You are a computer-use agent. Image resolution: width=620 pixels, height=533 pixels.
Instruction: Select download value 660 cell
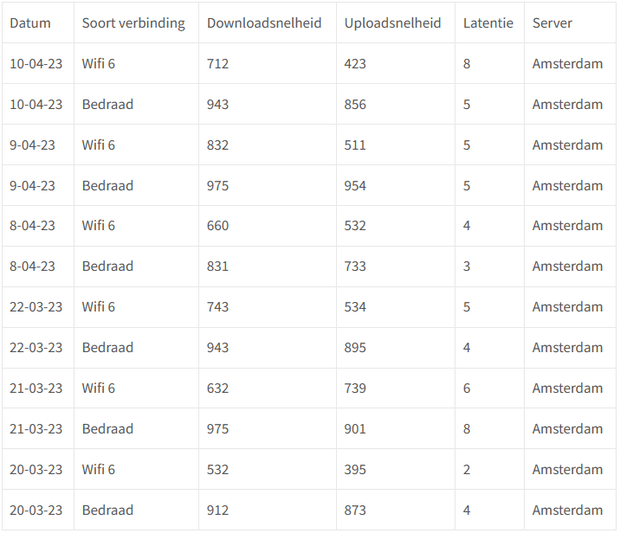pos(267,226)
